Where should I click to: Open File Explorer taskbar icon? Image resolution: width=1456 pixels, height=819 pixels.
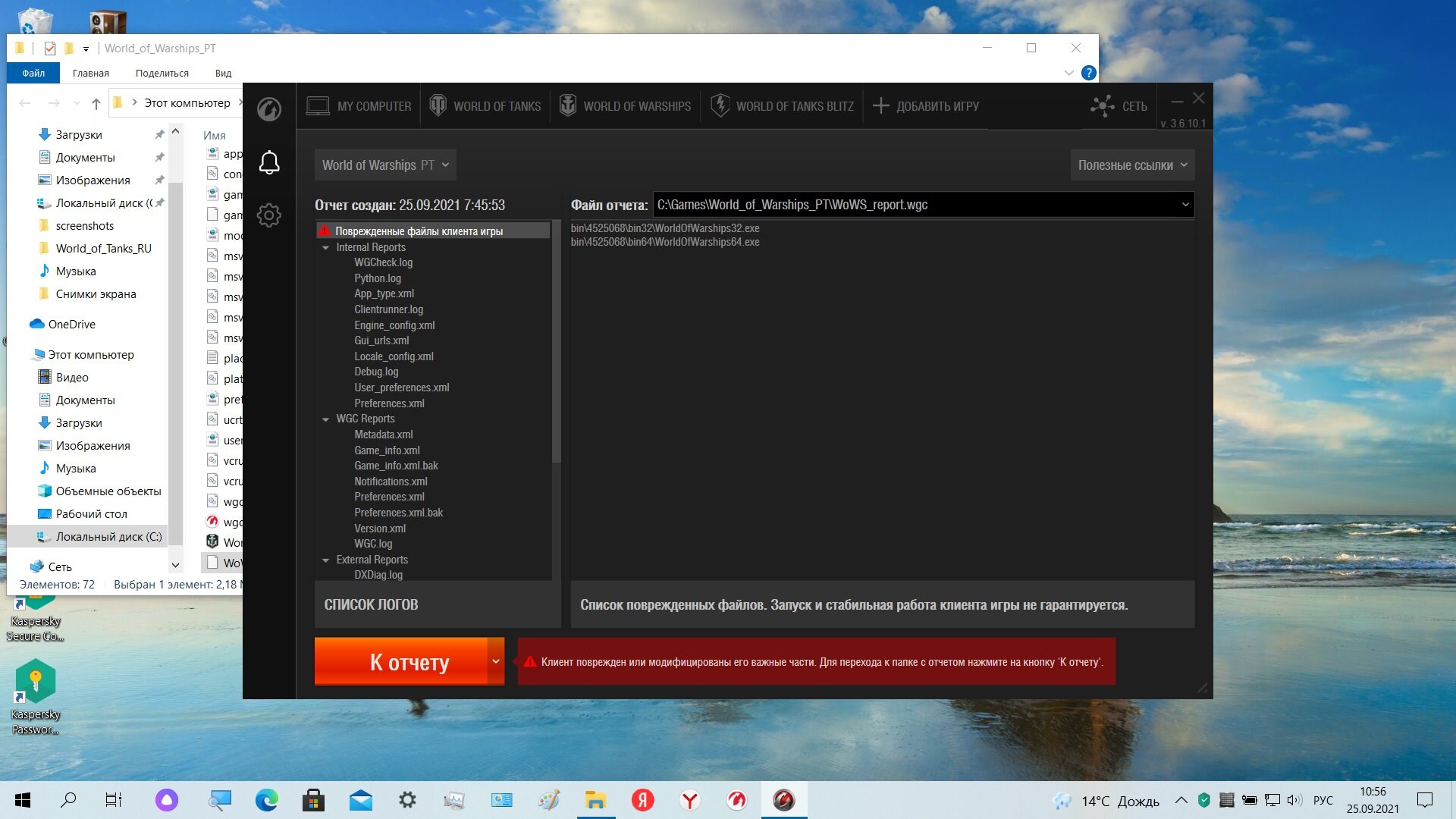click(595, 800)
